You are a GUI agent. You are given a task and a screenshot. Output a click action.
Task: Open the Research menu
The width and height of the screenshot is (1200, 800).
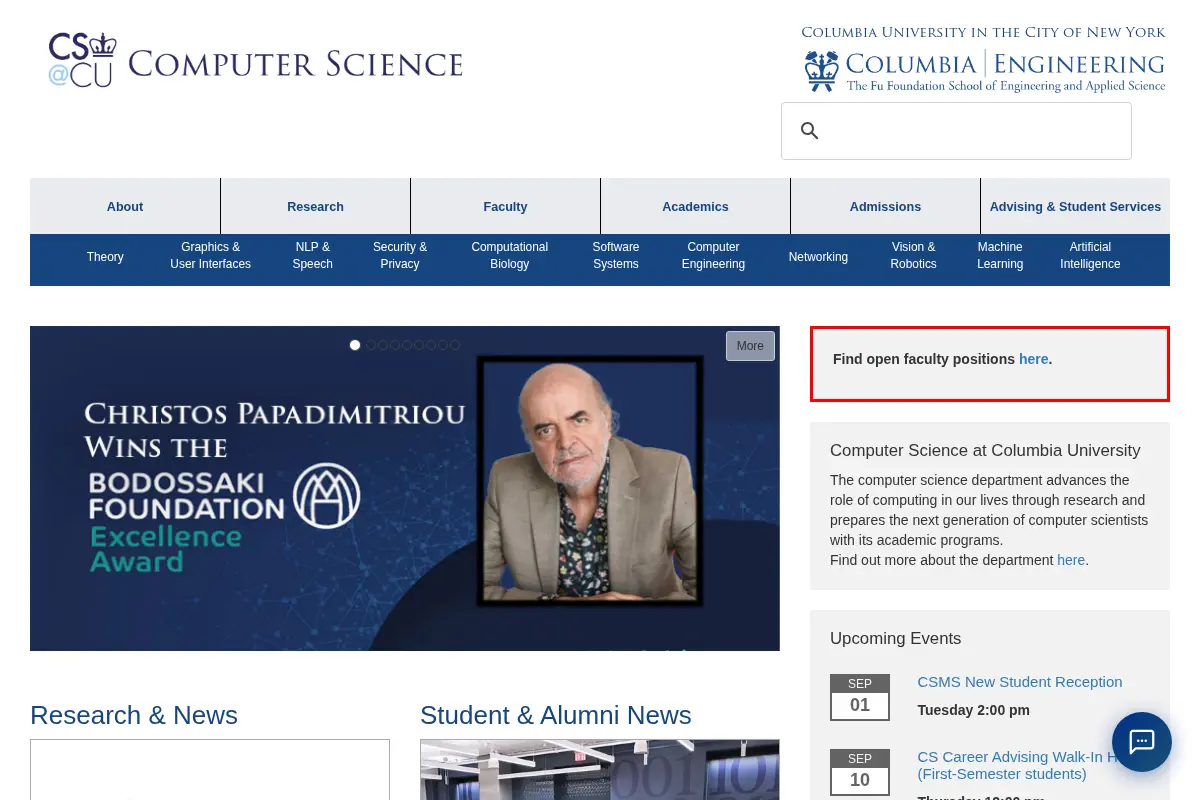pos(315,206)
